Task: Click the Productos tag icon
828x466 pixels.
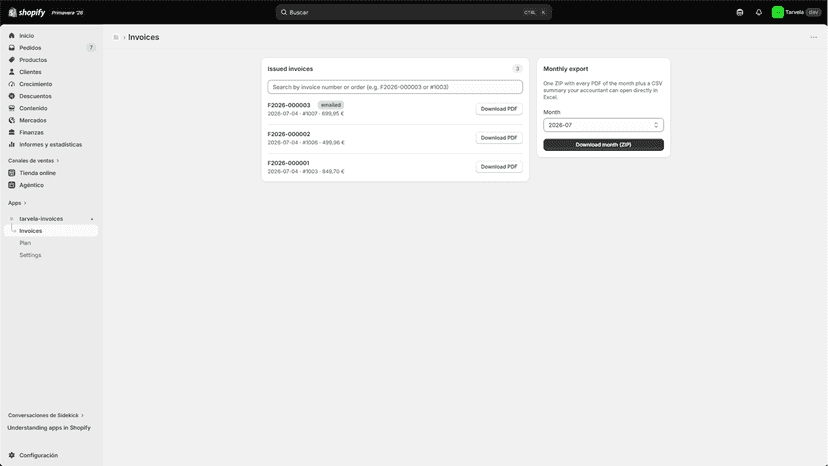Action: pos(12,60)
